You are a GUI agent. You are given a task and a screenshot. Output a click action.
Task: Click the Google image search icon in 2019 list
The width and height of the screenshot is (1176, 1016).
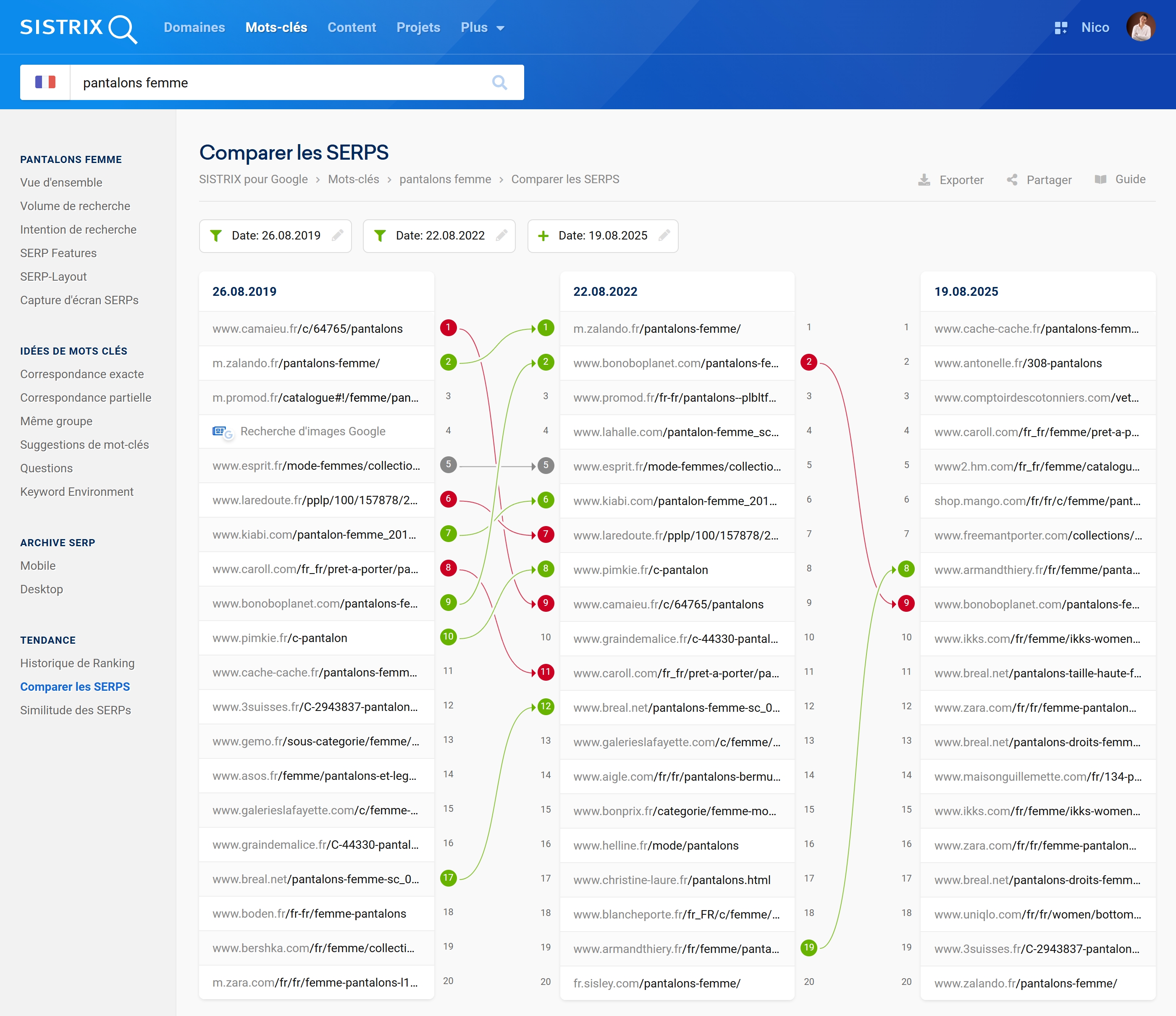pos(223,432)
